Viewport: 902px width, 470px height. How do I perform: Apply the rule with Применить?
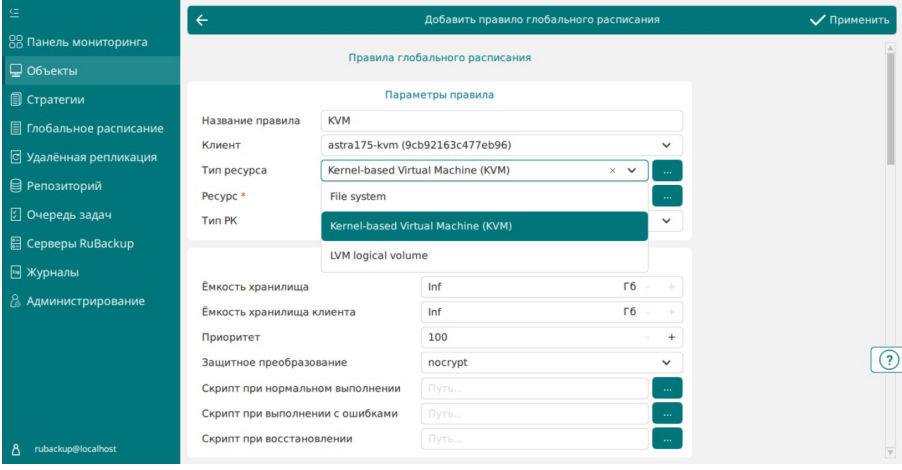point(850,20)
